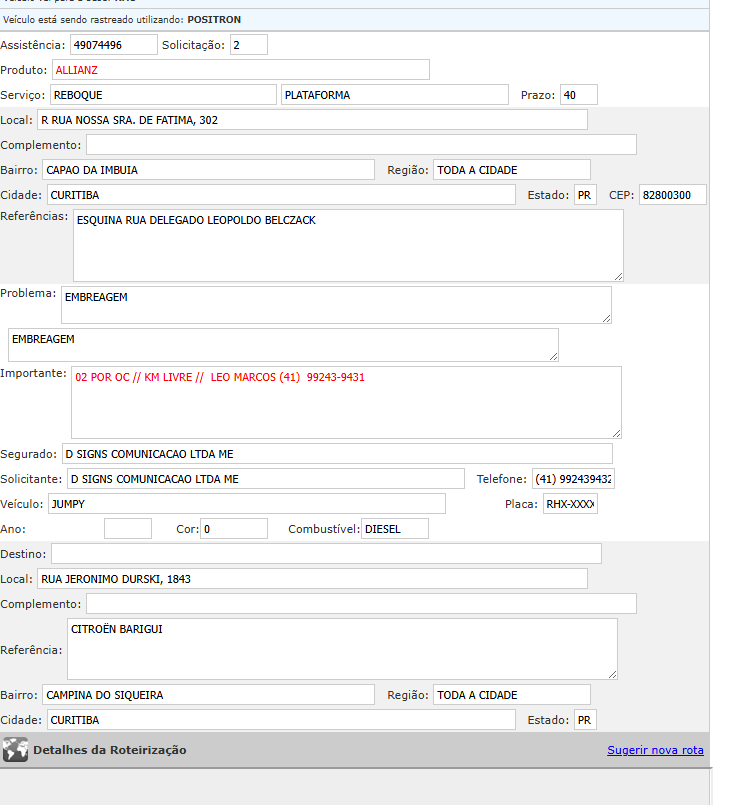Click the Referência textarea showing CITROËN BARIGUI
Screen dimensions: 755x805
coord(342,649)
